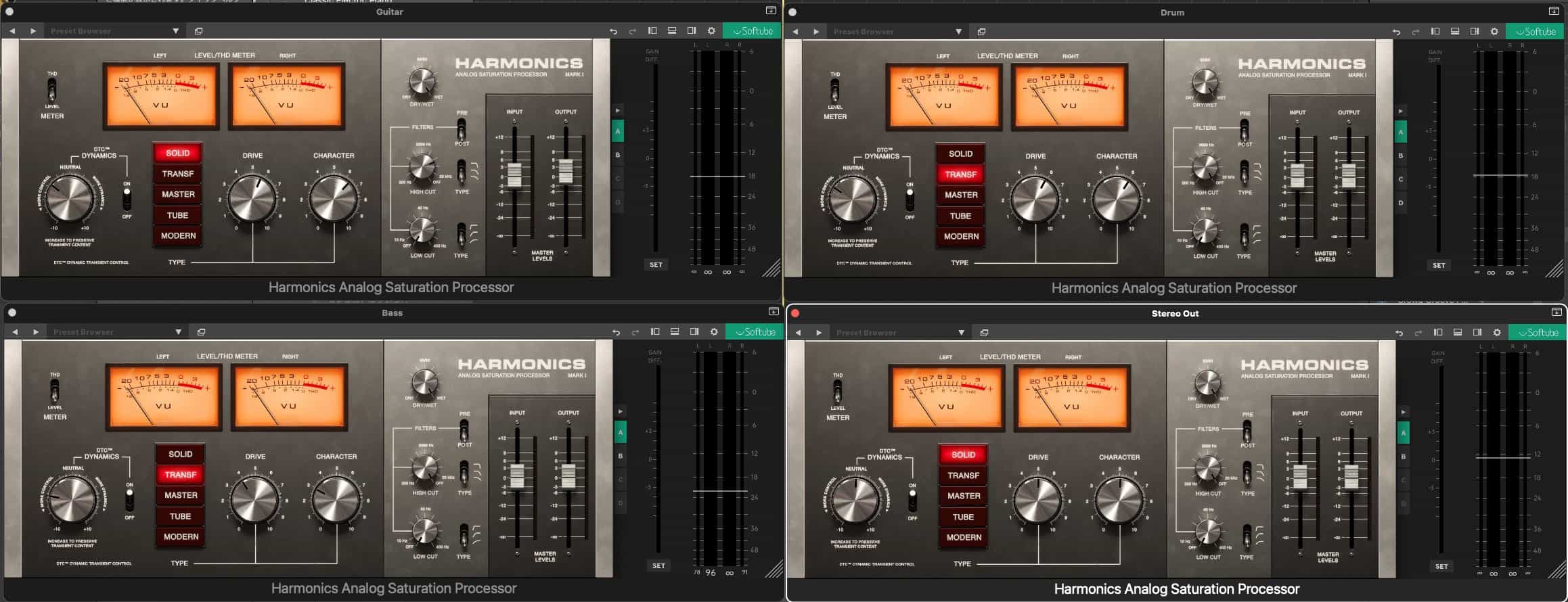Select slot B in Guitar plugin
This screenshot has width=1568, height=602.
point(618,155)
